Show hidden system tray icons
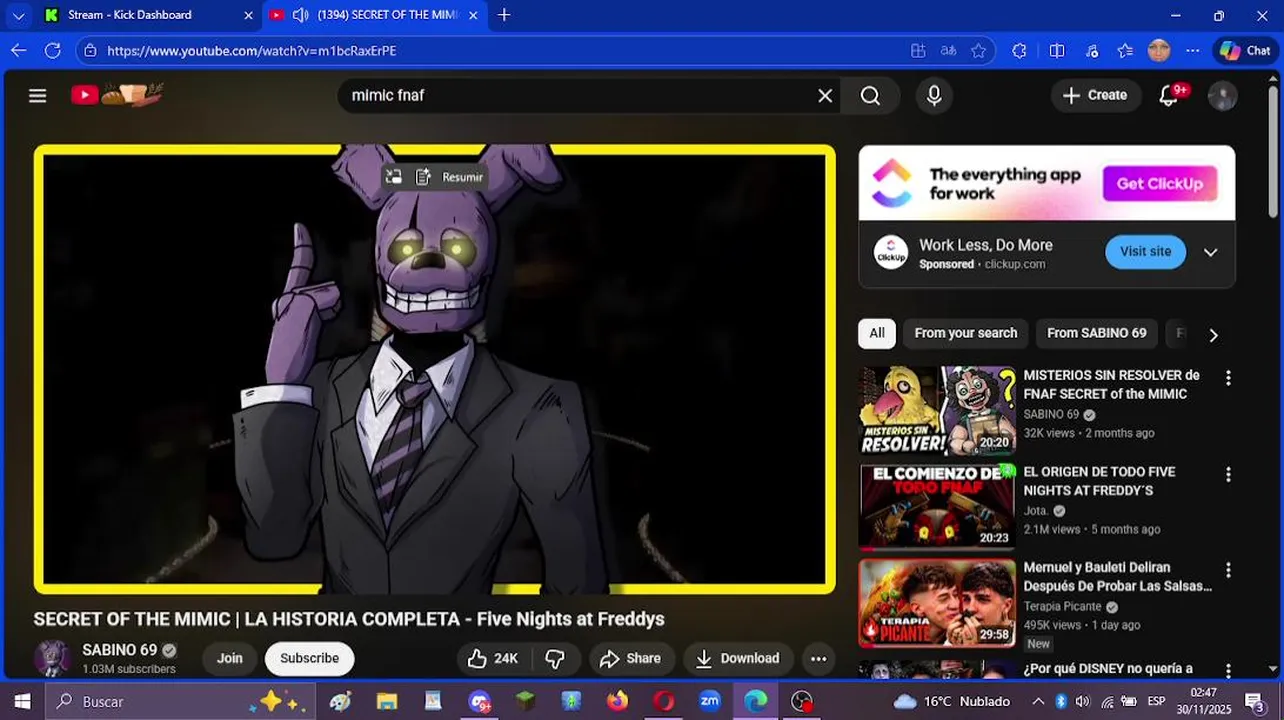1284x720 pixels. click(x=1037, y=701)
